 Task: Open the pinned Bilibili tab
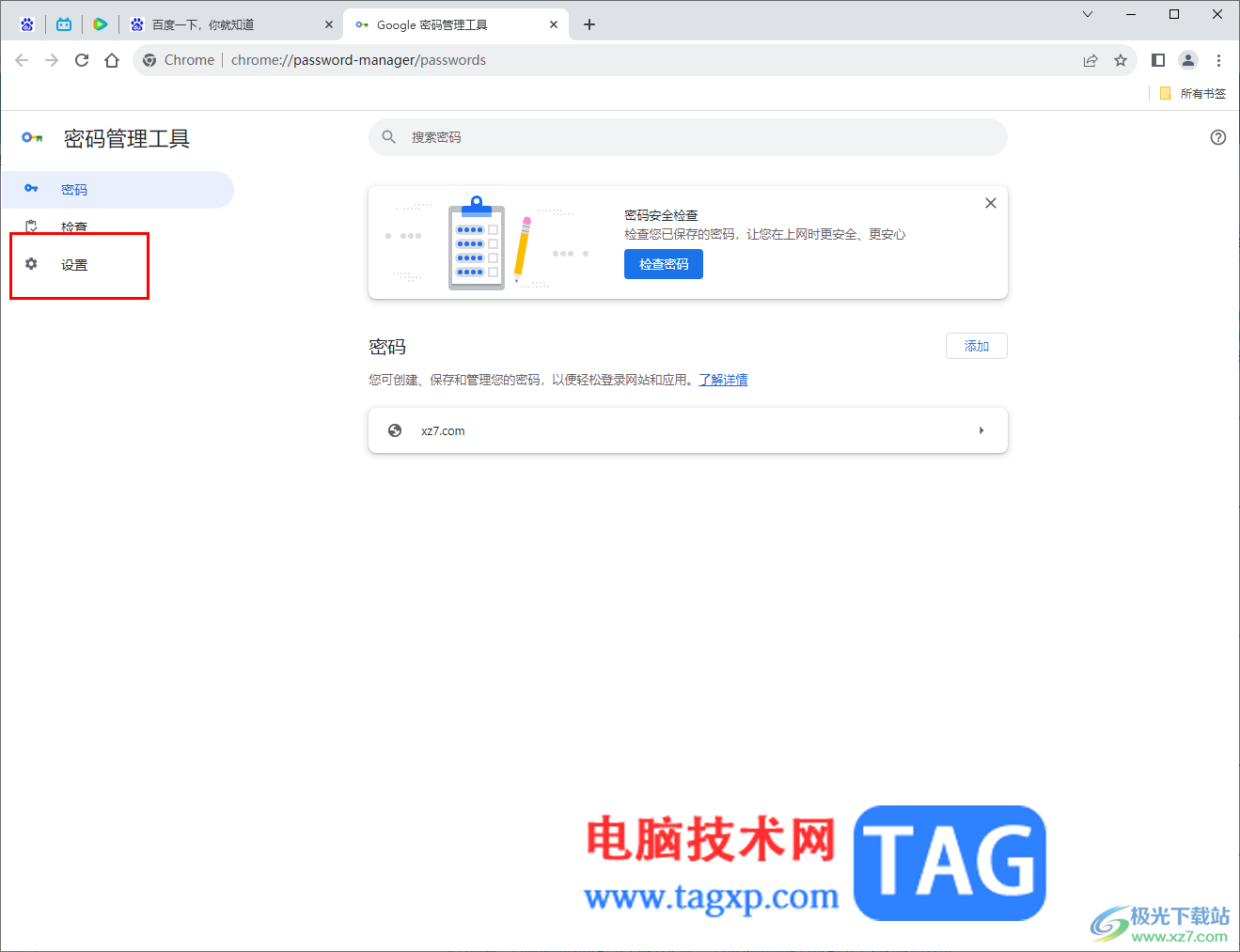64,24
